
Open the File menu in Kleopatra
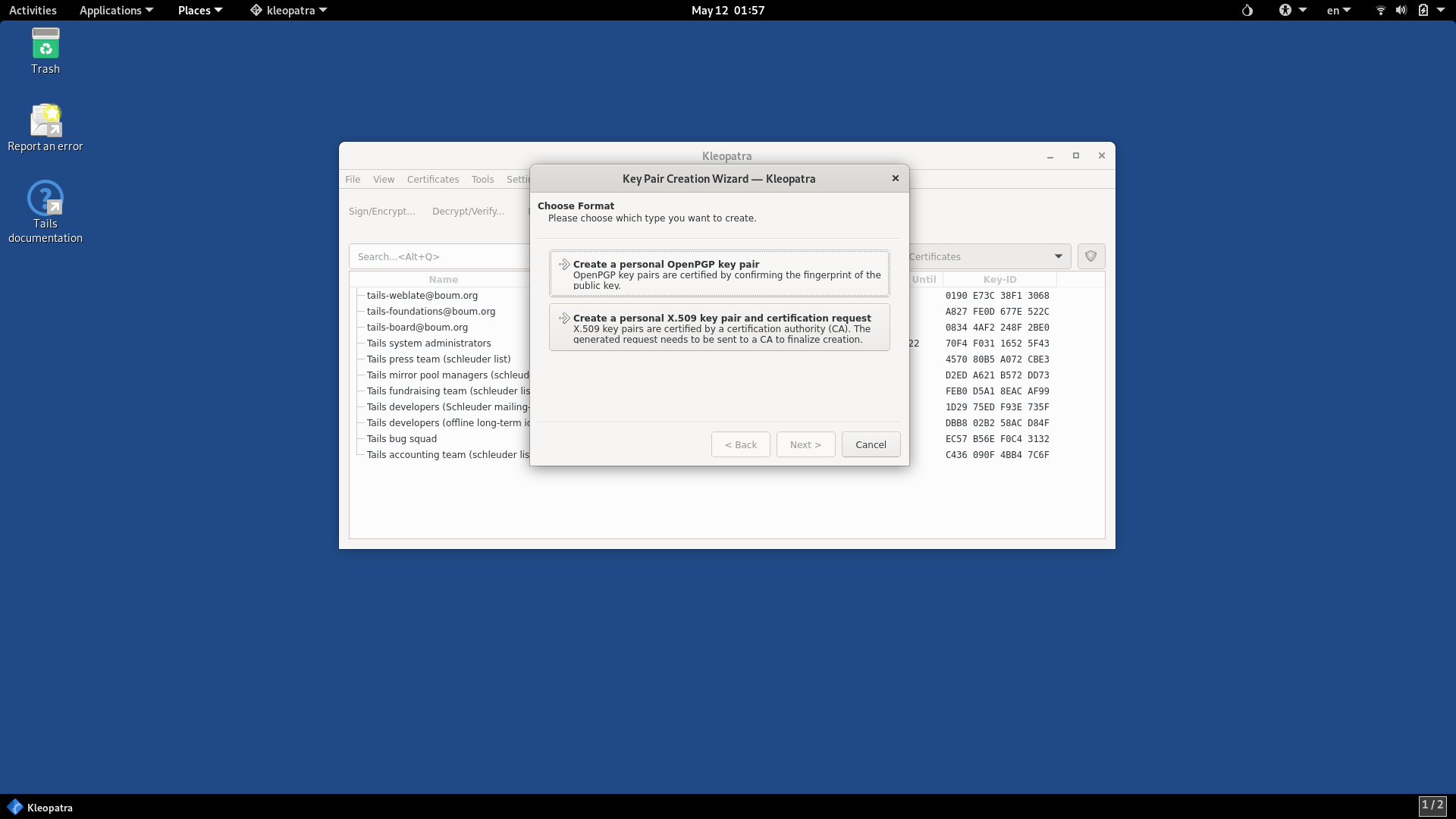tap(353, 180)
